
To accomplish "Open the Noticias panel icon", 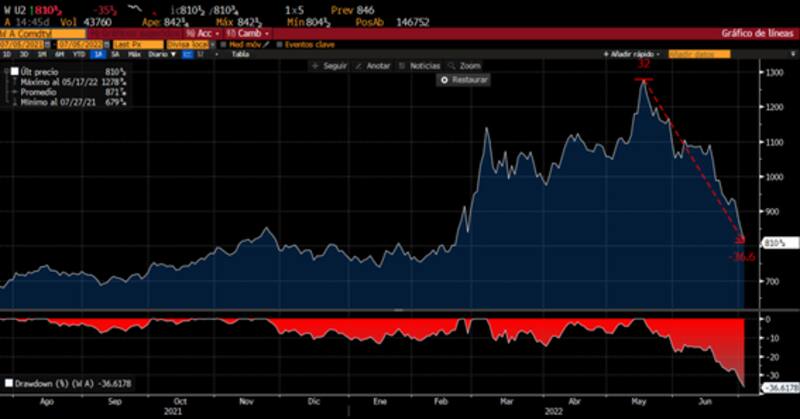I will click(x=402, y=65).
